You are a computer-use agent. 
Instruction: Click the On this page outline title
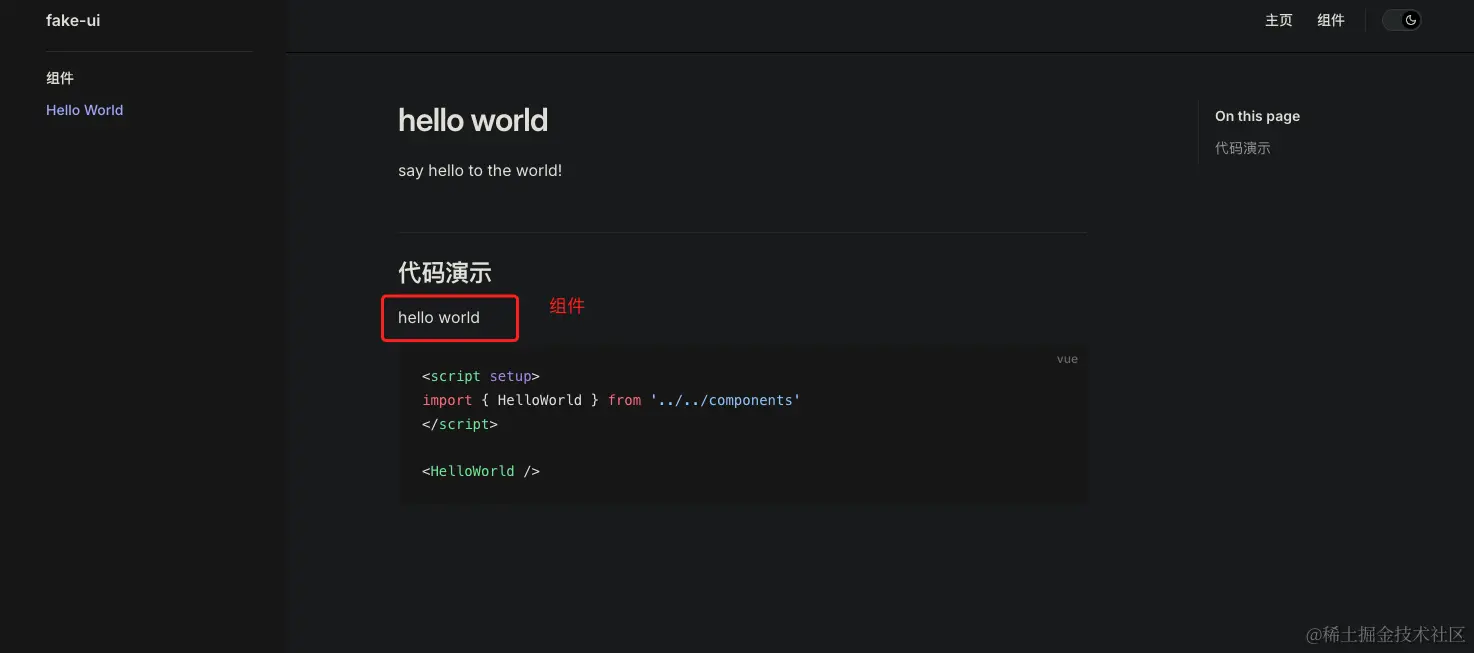1257,116
